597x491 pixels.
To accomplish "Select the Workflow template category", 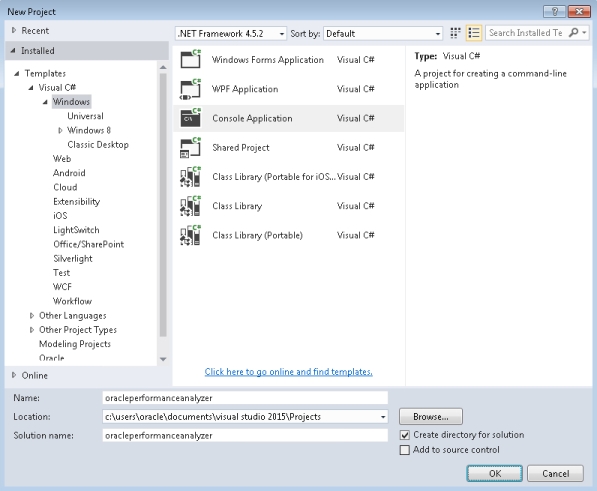I will coord(72,301).
